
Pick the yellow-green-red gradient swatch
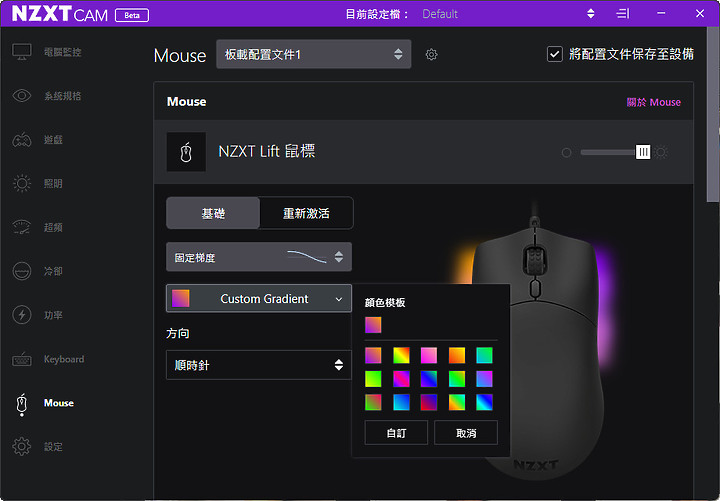click(x=401, y=355)
